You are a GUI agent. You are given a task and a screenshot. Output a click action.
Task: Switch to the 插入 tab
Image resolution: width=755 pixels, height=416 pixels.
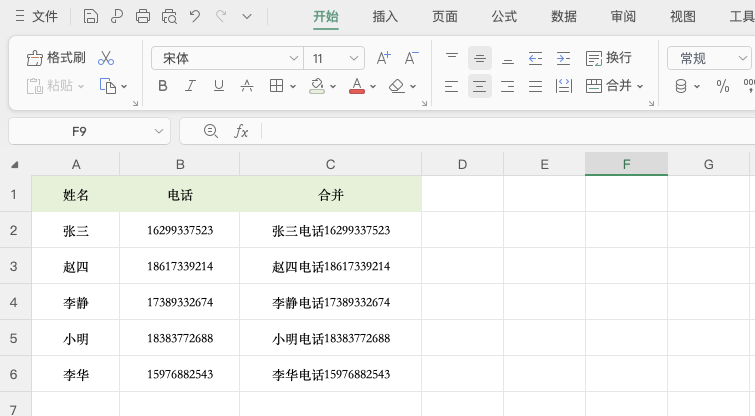(385, 16)
